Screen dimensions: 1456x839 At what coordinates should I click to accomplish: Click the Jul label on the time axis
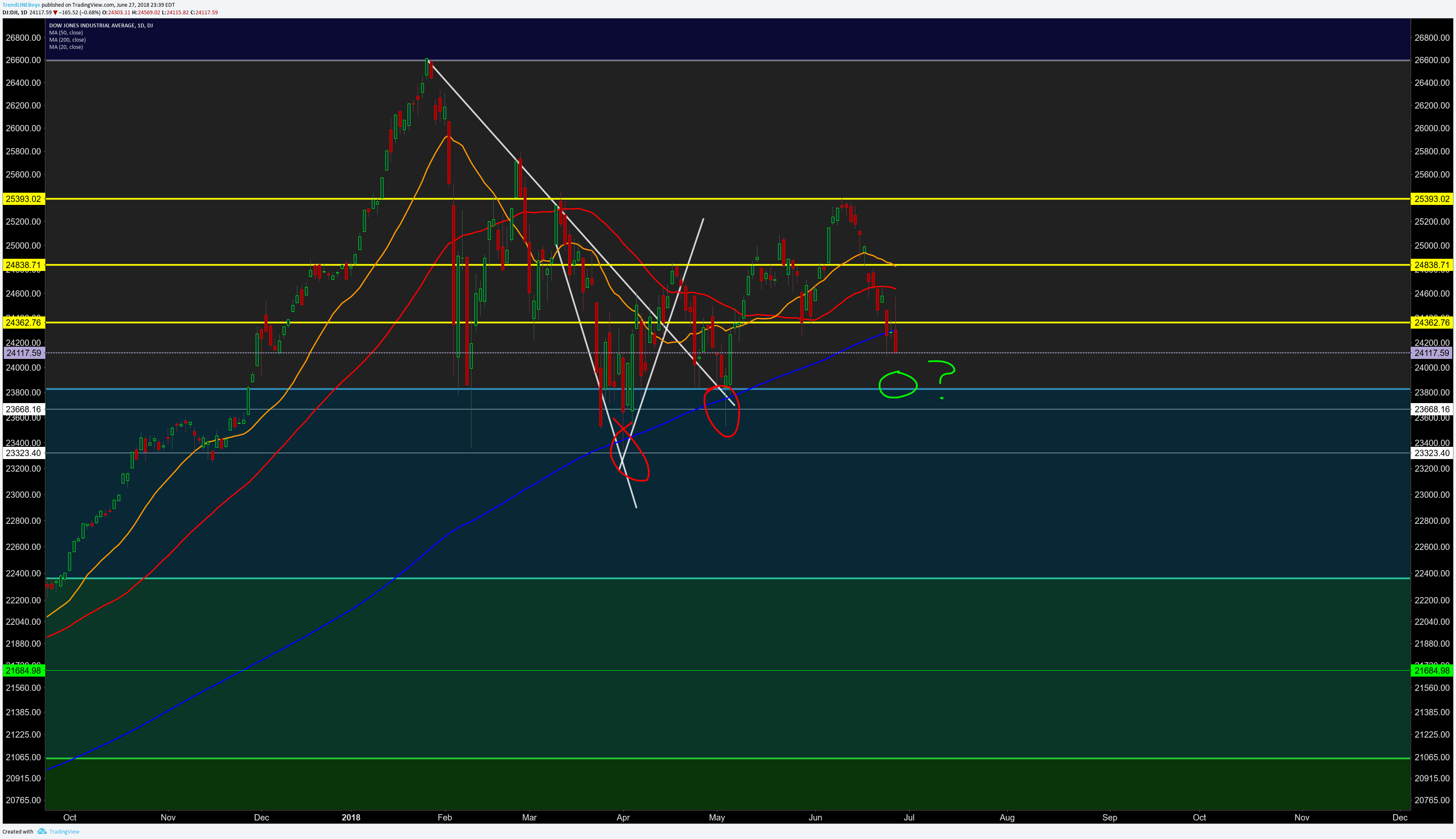click(909, 818)
